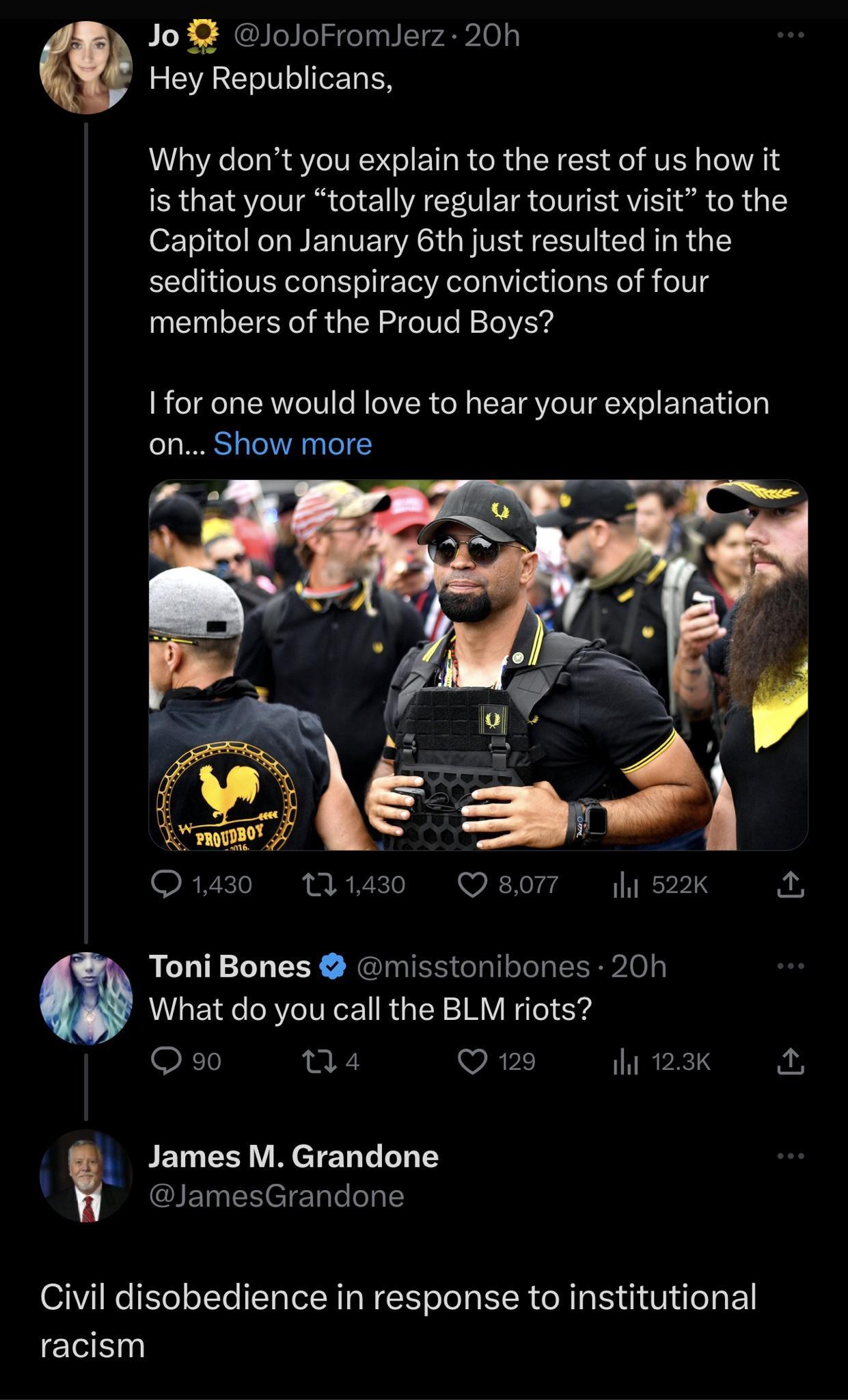Image resolution: width=848 pixels, height=1400 pixels.
Task: Retweet Jo's tweet with 1,430 retweets
Action: pos(318,885)
